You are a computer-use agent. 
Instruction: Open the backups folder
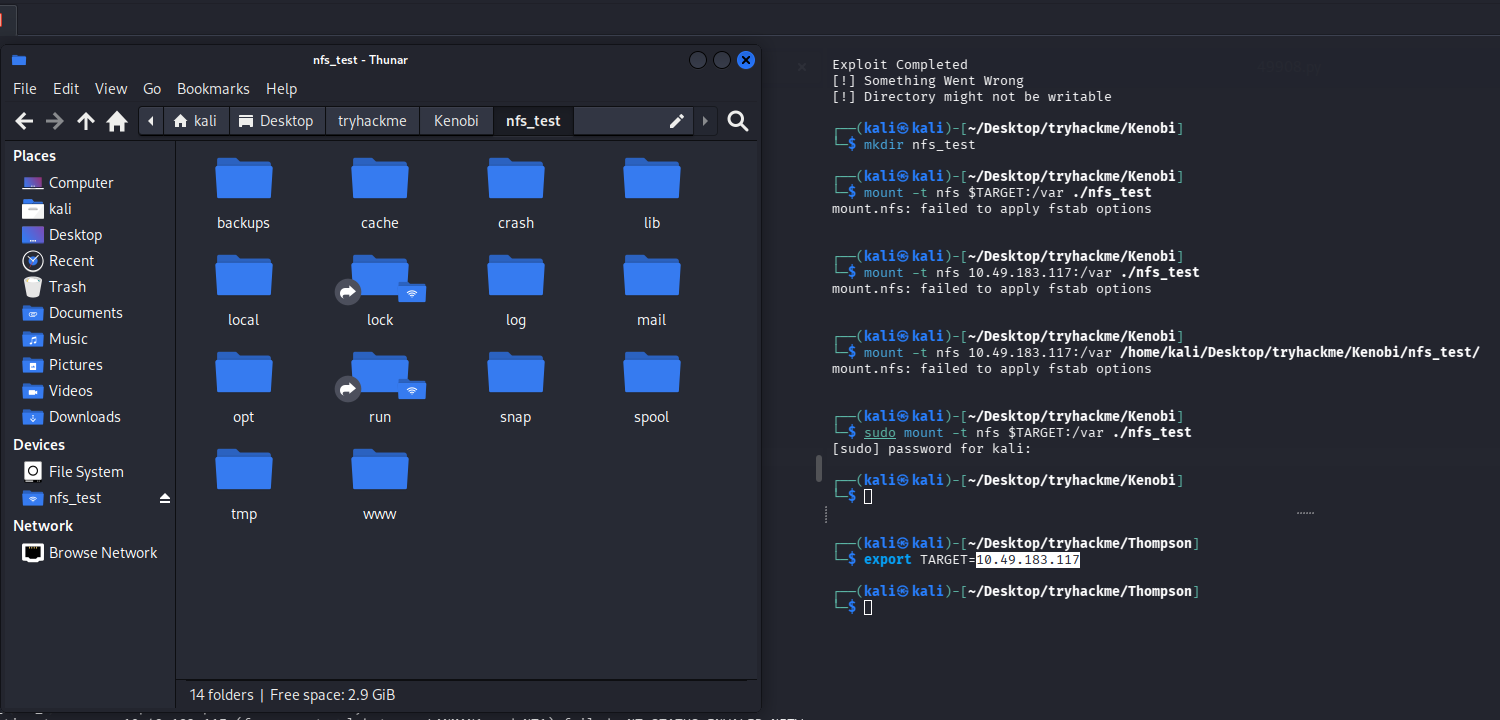(x=243, y=181)
